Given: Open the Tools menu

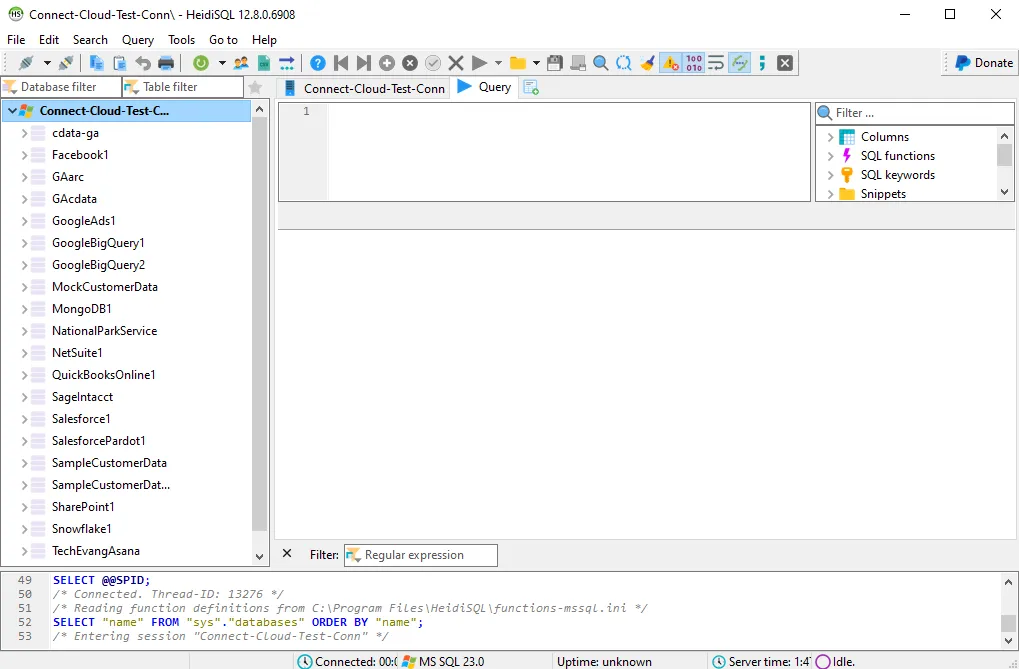Looking at the screenshot, I should tap(180, 40).
